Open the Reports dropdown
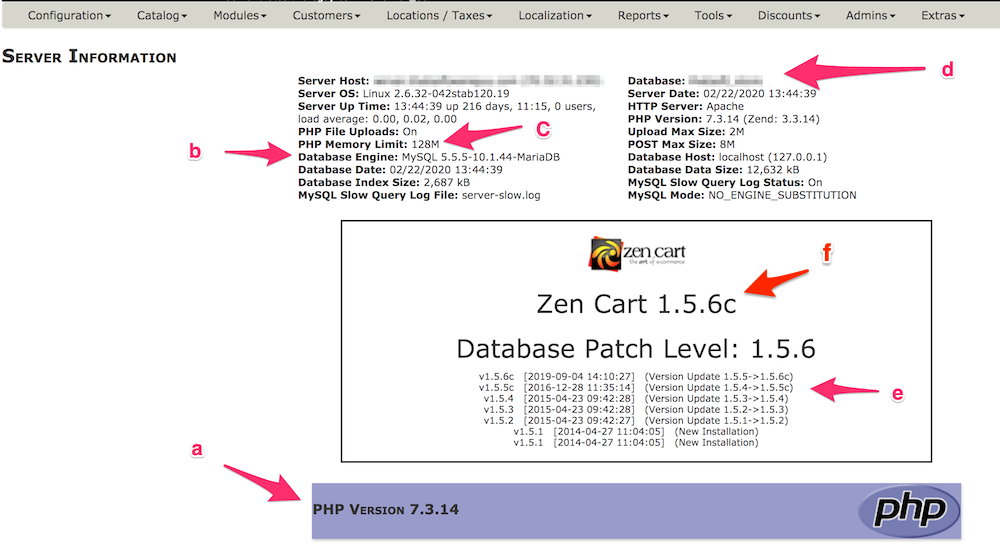Screen dimensions: 1000x544 pyautogui.click(x=643, y=15)
